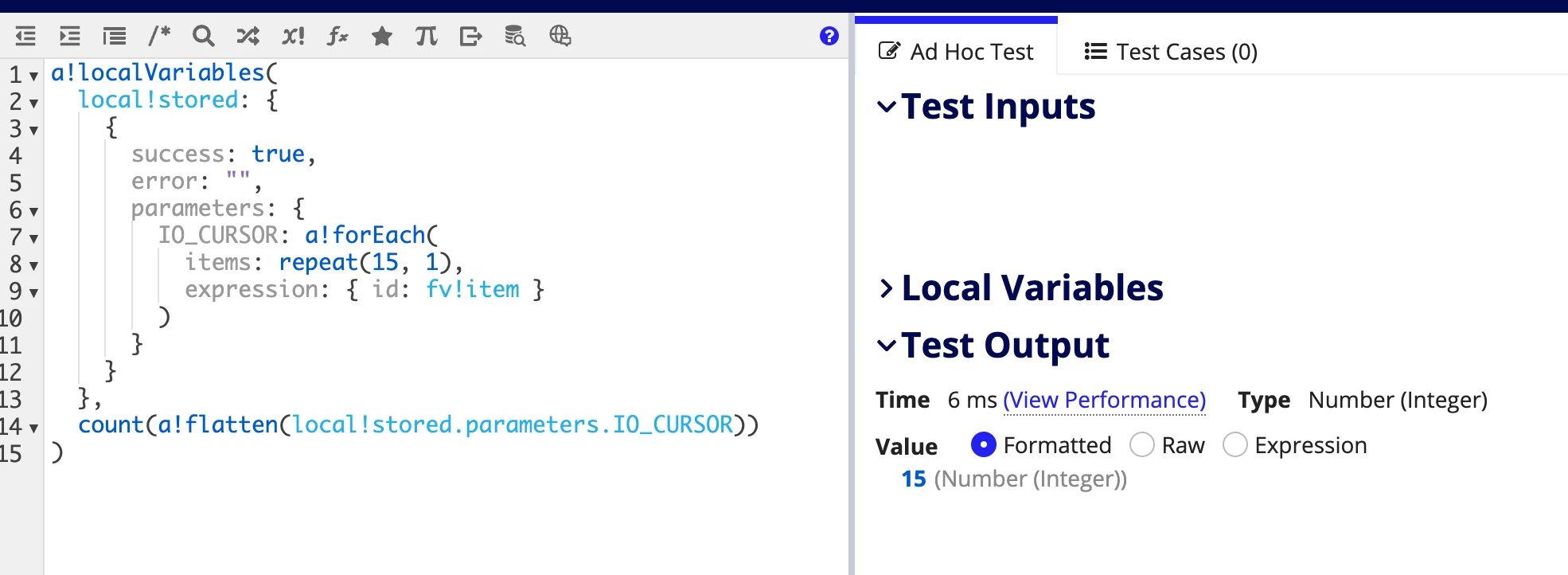Switch to the Test Cases (0) tab

tap(1171, 52)
